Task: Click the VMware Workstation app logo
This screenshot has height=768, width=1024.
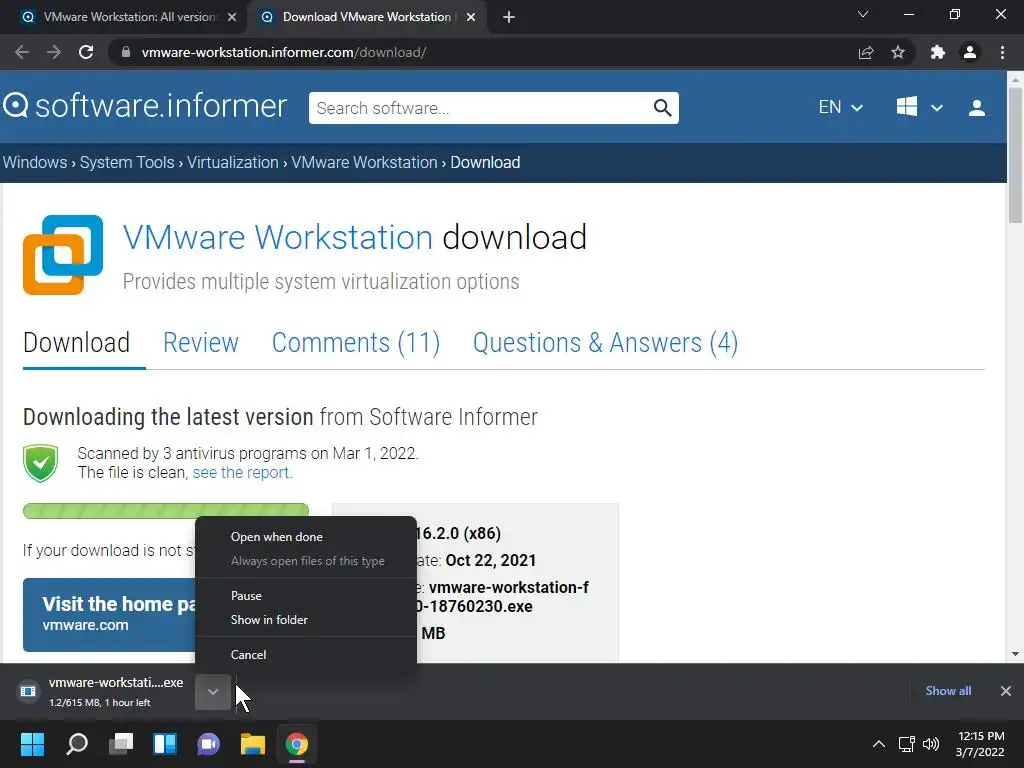Action: click(63, 255)
